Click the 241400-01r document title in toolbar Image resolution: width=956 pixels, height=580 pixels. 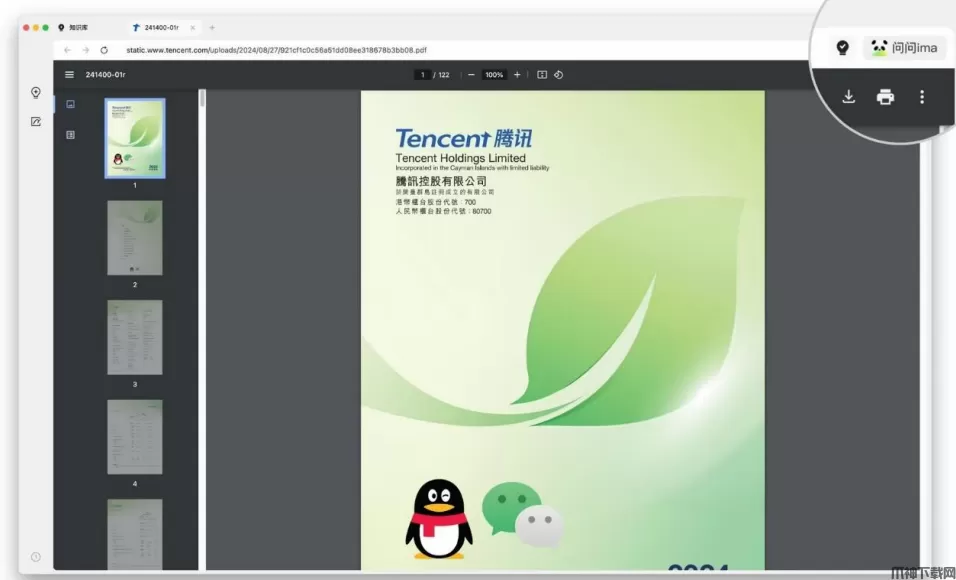click(x=105, y=74)
